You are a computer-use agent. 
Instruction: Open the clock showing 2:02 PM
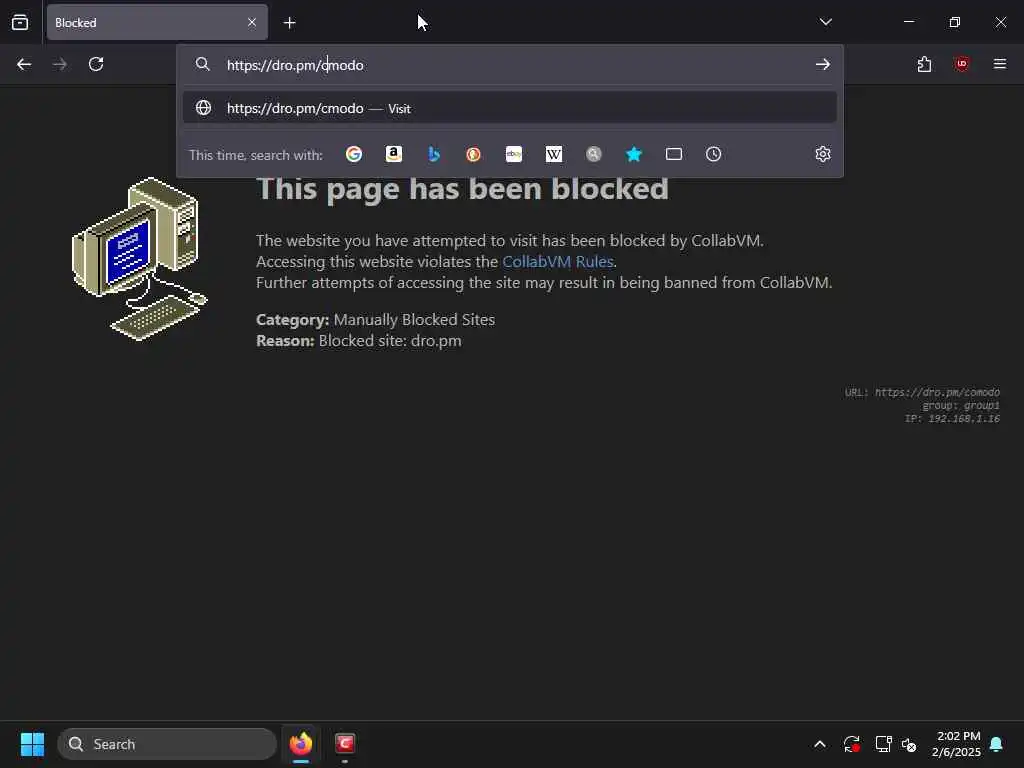[956, 744]
